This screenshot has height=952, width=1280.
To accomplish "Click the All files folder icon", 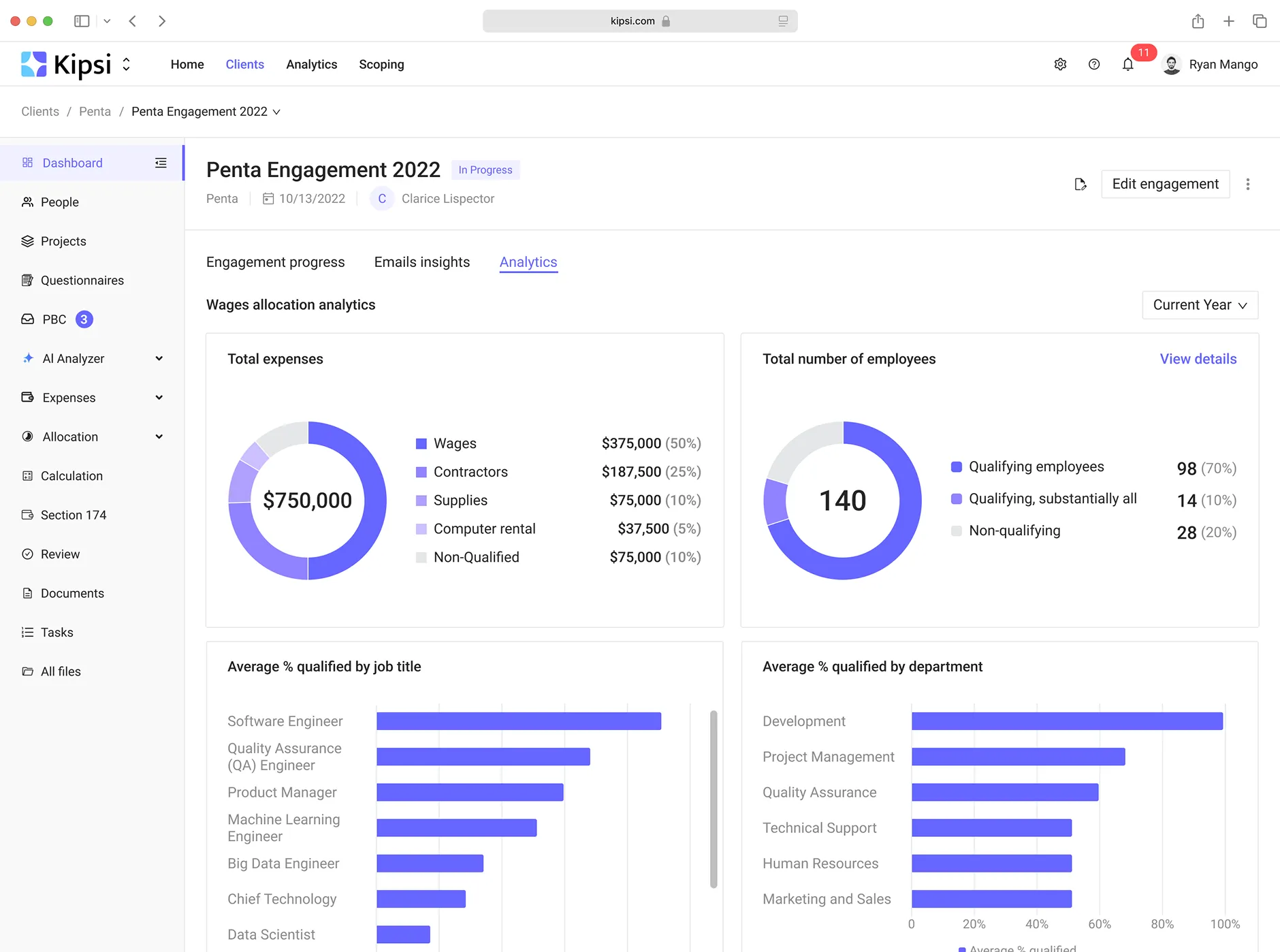I will pos(27,671).
